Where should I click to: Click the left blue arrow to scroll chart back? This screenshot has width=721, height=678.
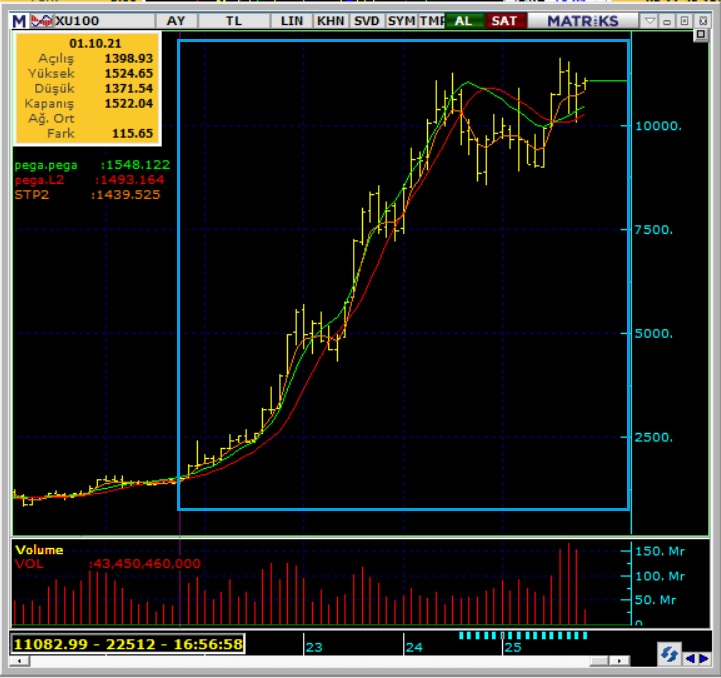(x=689, y=657)
